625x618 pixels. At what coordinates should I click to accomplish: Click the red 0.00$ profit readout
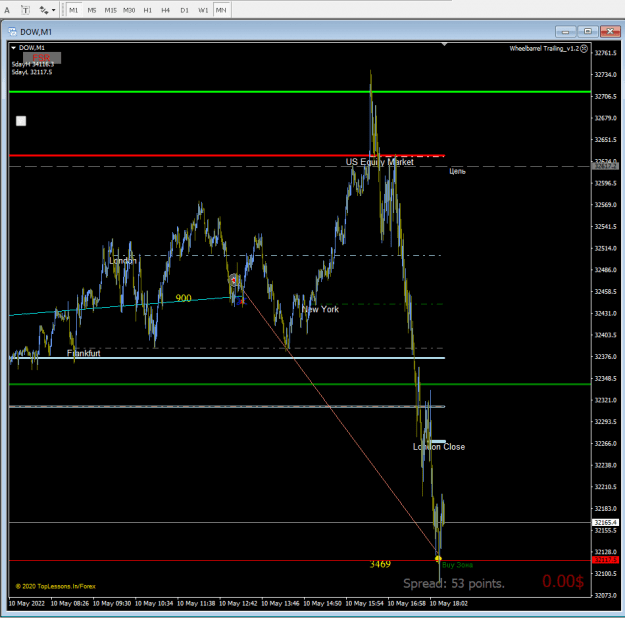pos(563,582)
